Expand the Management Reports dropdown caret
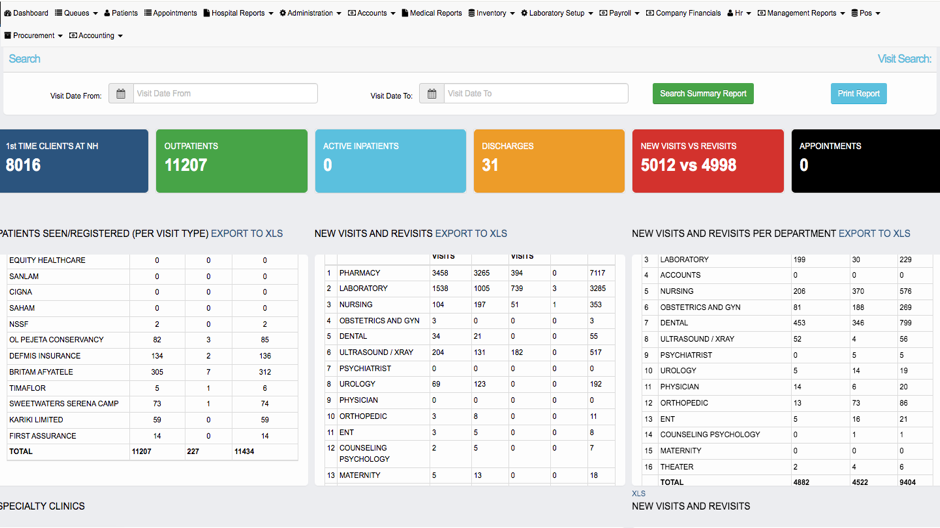 pos(842,14)
